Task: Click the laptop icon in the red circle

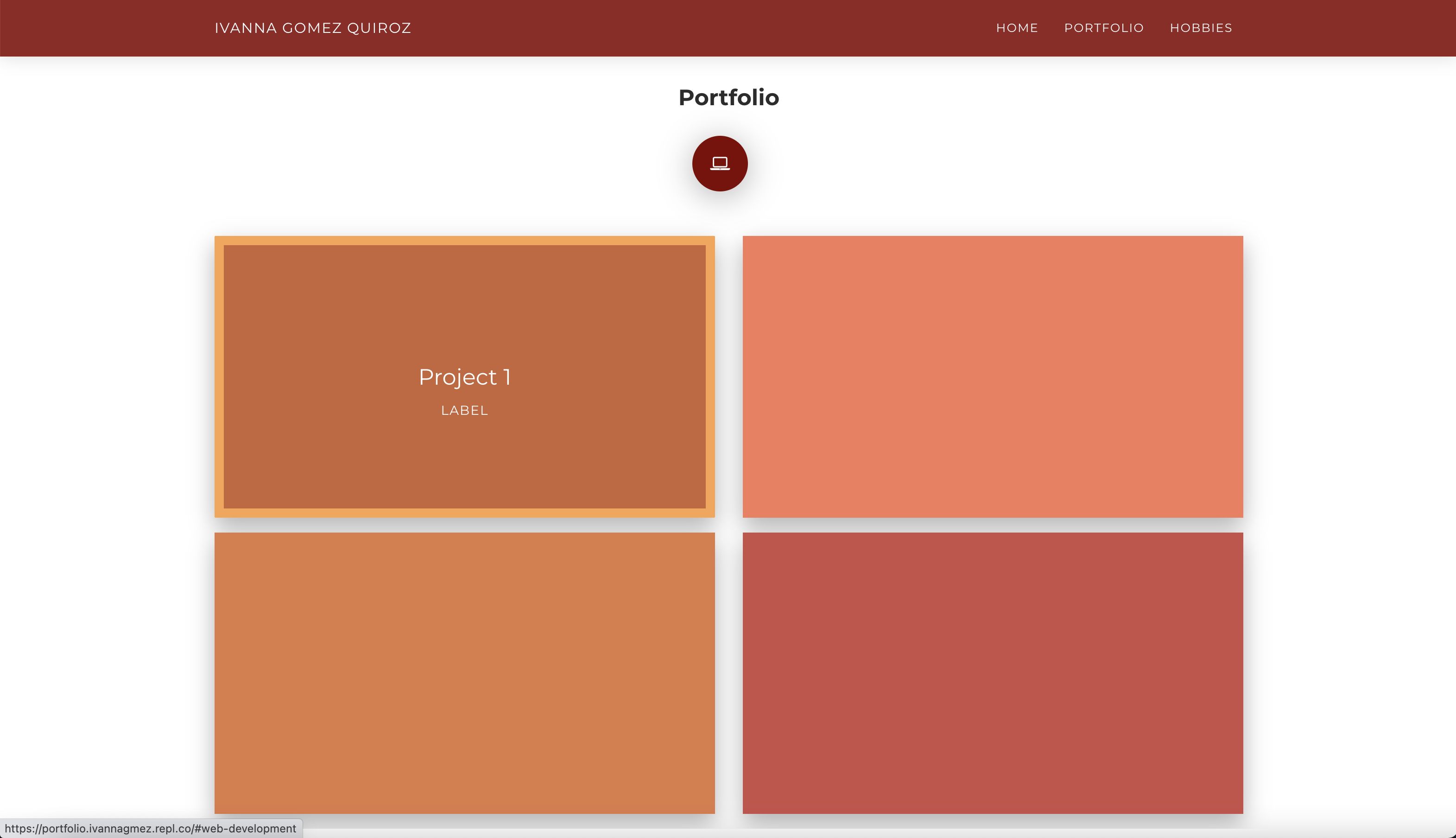Action: [x=720, y=164]
